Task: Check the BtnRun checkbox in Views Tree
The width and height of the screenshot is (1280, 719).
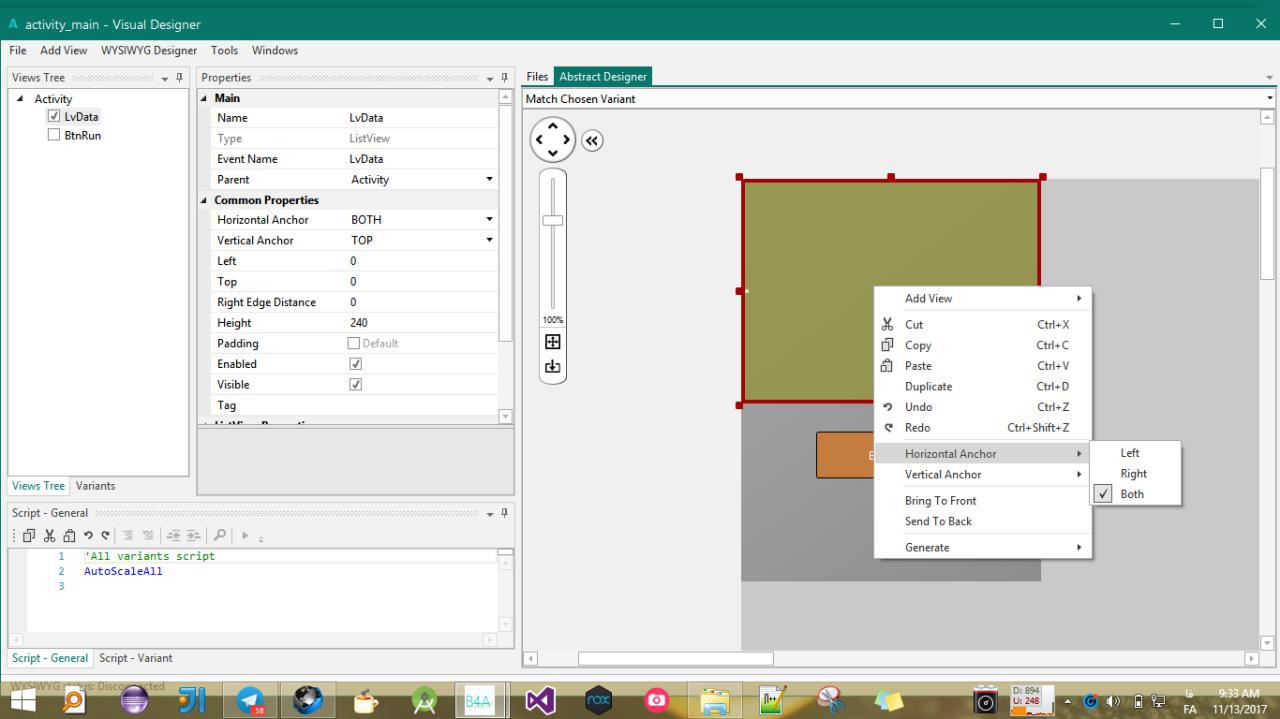Action: 54,135
